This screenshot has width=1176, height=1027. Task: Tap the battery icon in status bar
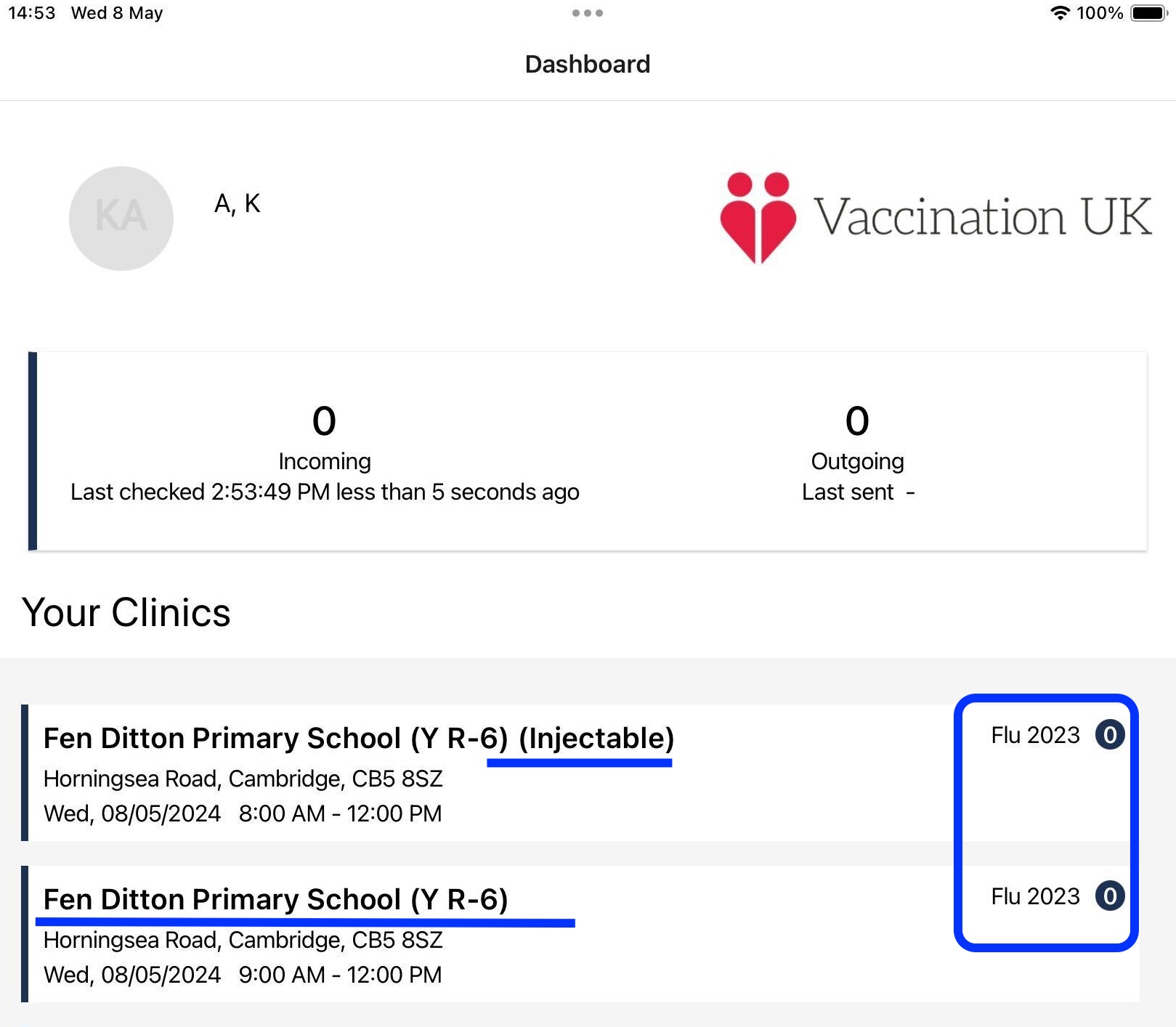pyautogui.click(x=1148, y=13)
